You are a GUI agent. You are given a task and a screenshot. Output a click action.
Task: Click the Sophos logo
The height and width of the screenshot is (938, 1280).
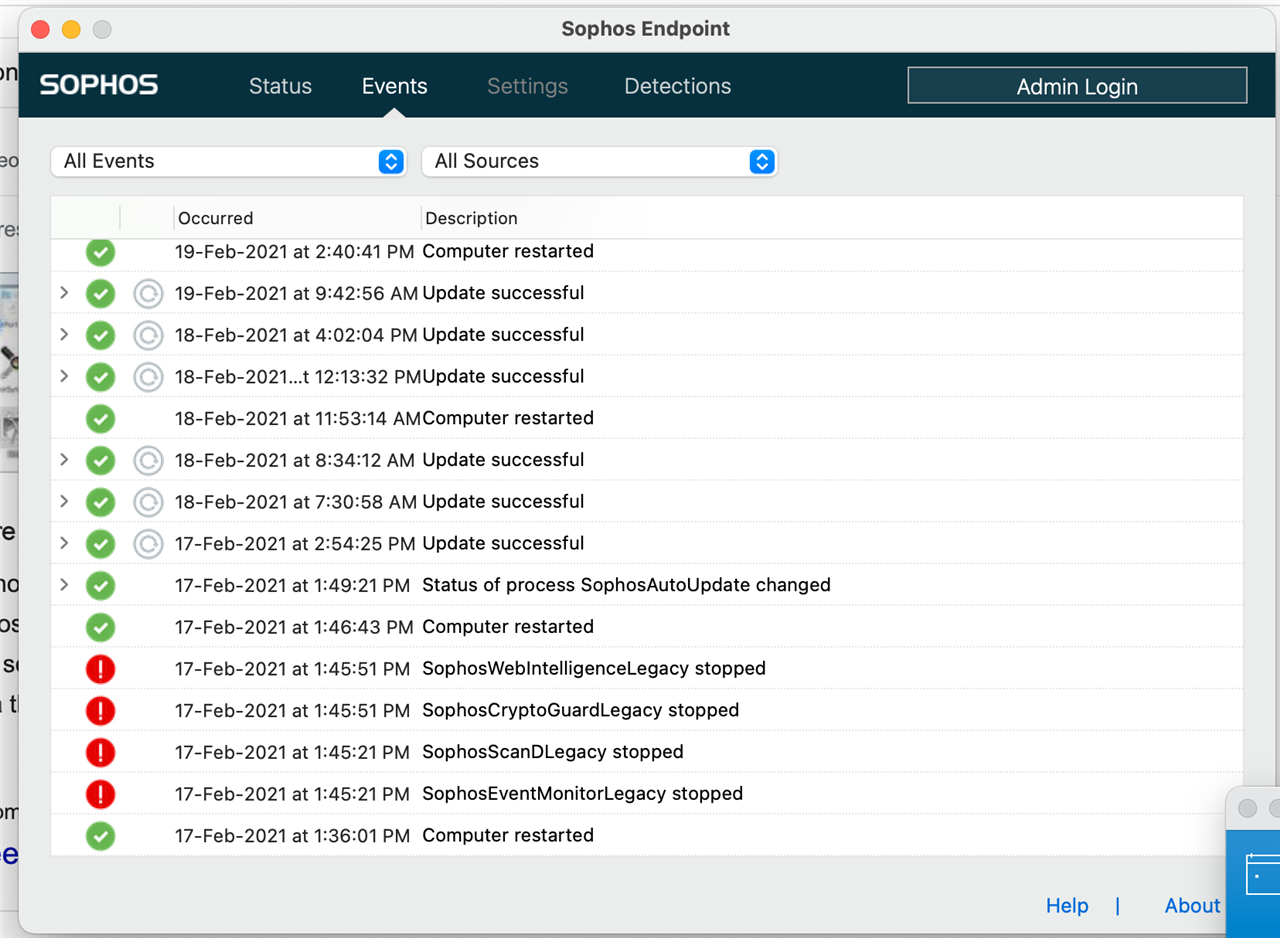(x=99, y=85)
